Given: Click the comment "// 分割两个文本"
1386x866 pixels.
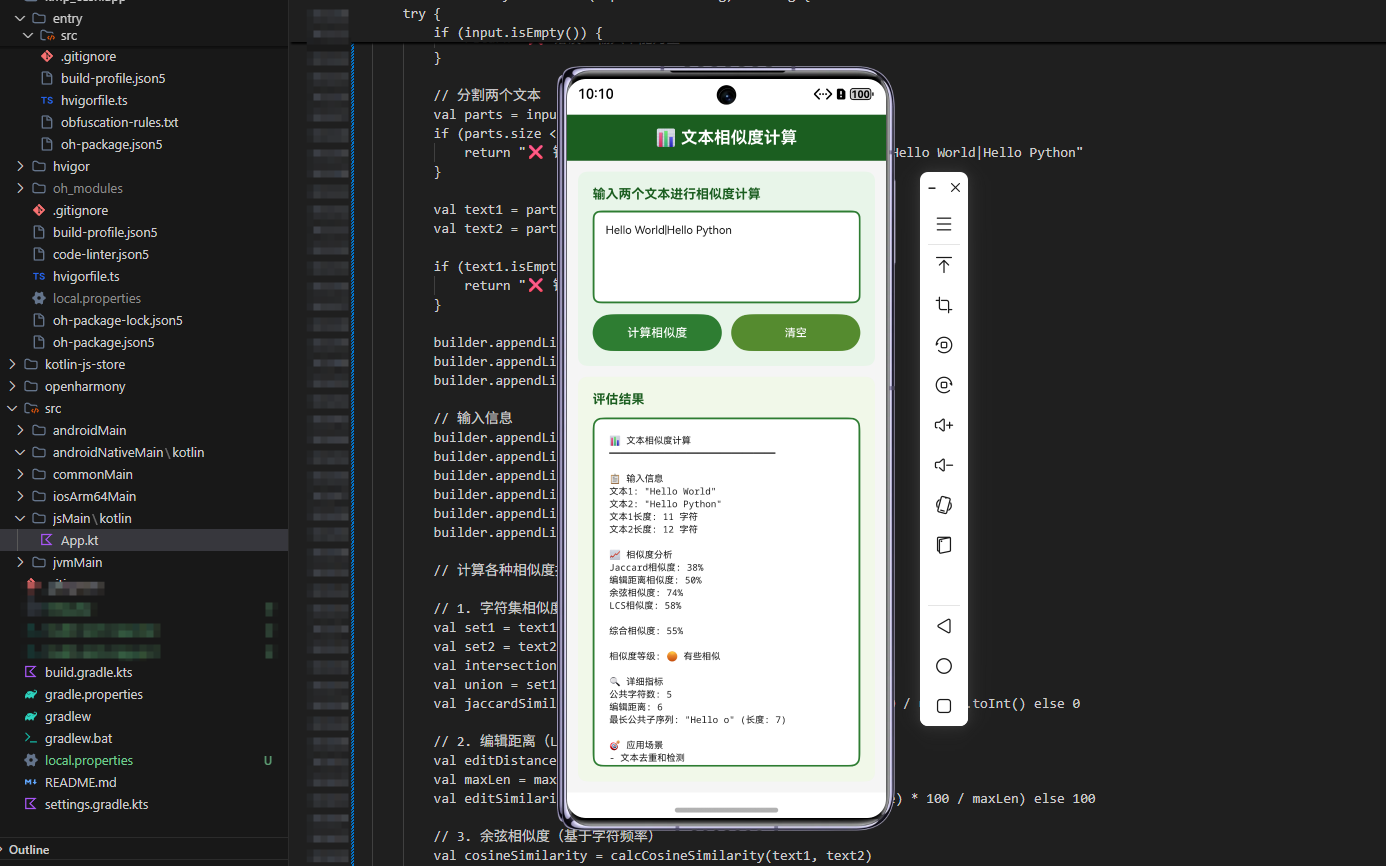Looking at the screenshot, I should [x=487, y=96].
